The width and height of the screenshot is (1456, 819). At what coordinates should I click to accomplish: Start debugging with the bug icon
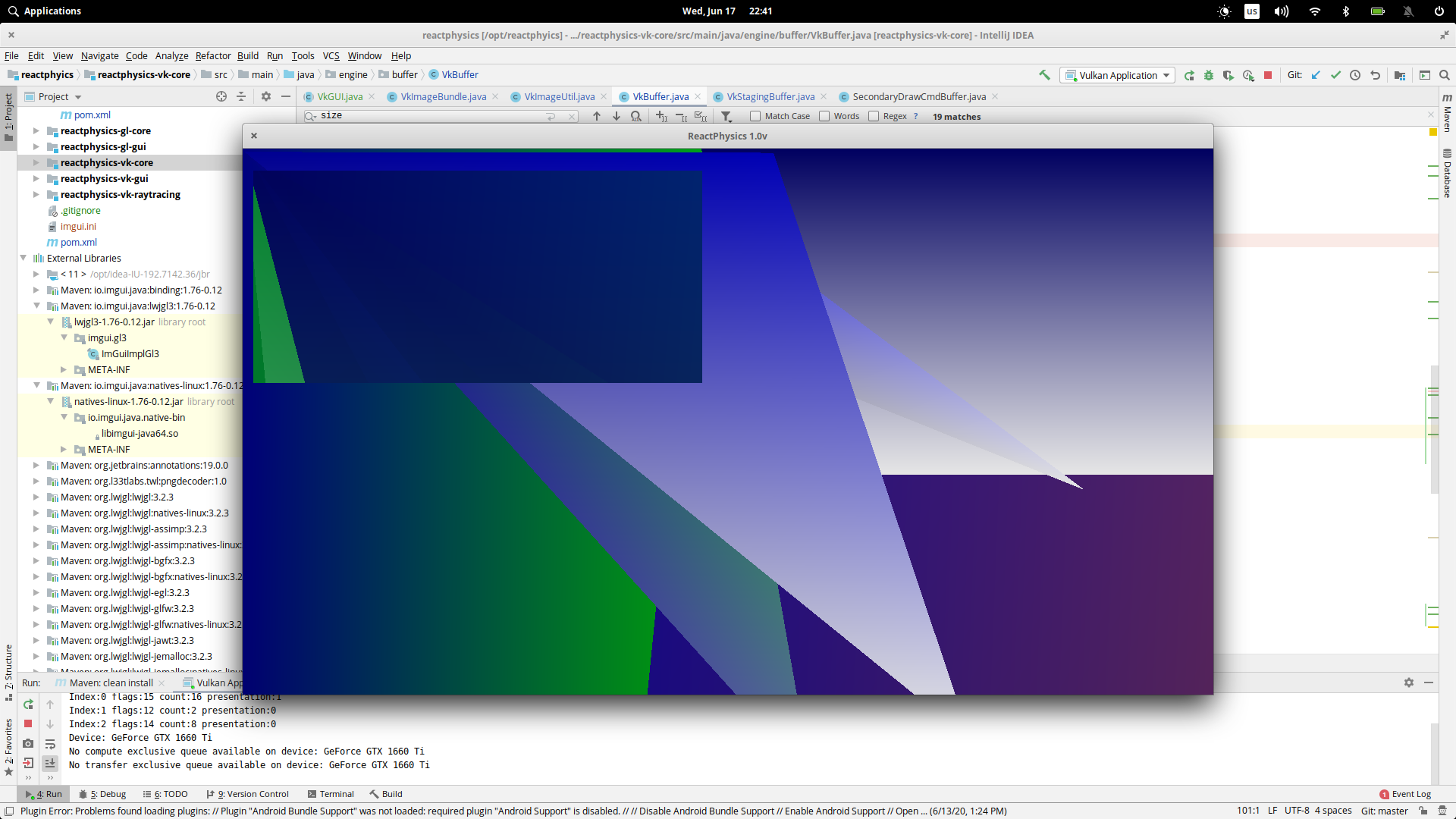tap(1209, 75)
